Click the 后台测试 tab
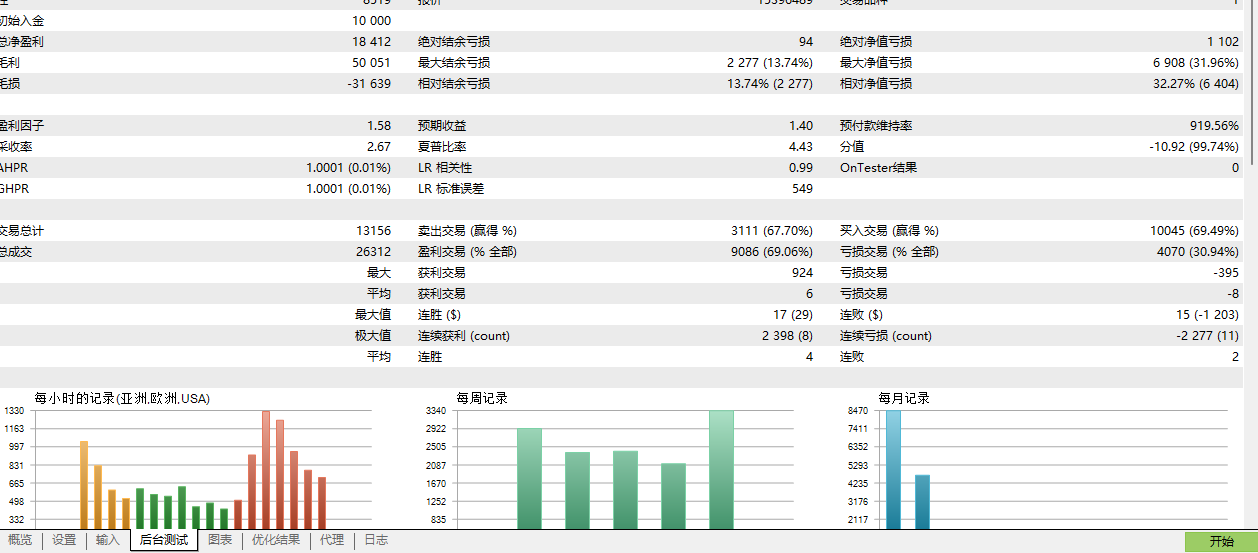This screenshot has width=1258, height=553. [x=164, y=540]
